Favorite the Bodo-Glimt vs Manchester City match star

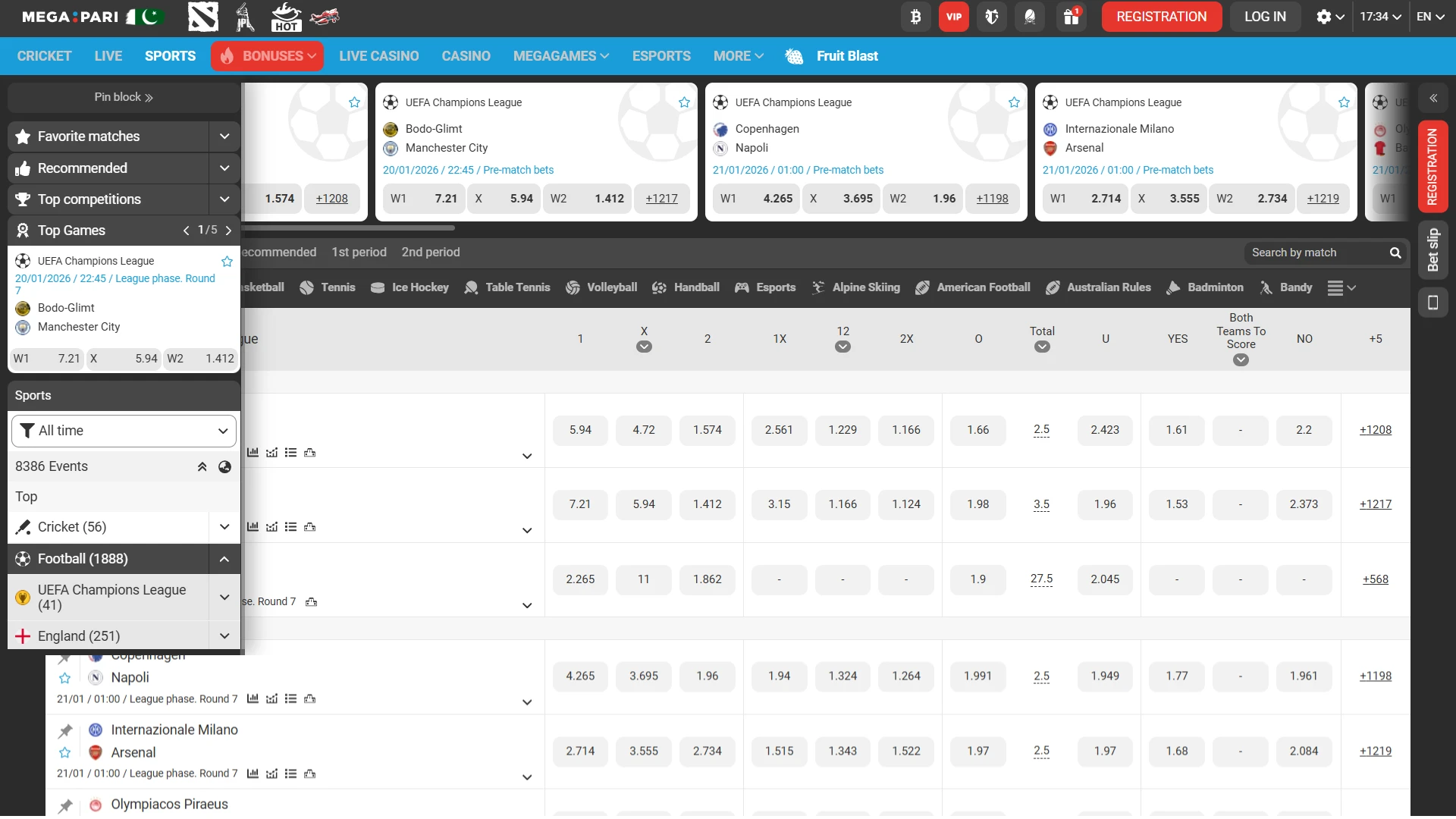pyautogui.click(x=685, y=102)
